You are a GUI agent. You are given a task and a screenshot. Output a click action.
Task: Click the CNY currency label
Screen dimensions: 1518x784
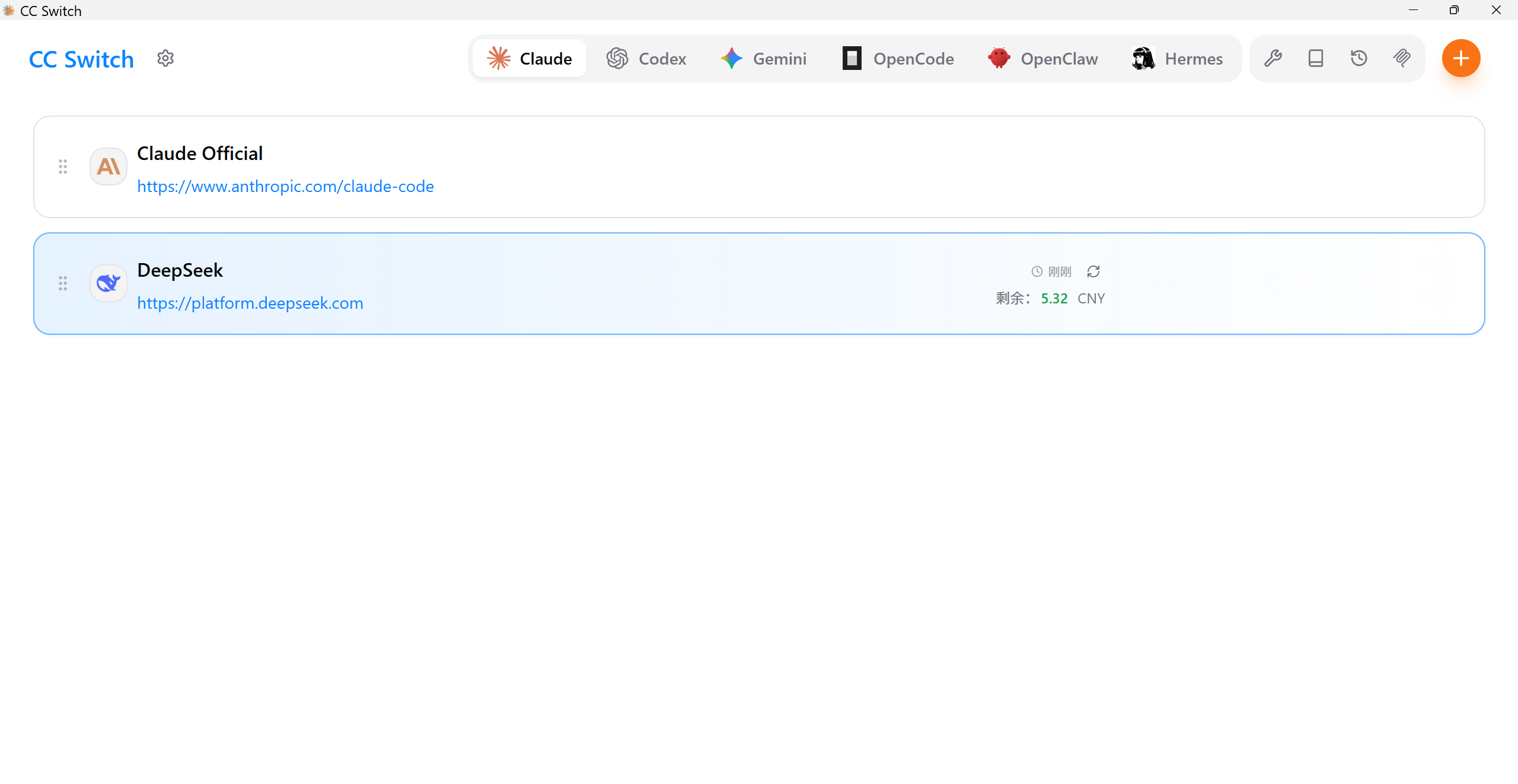tap(1091, 298)
